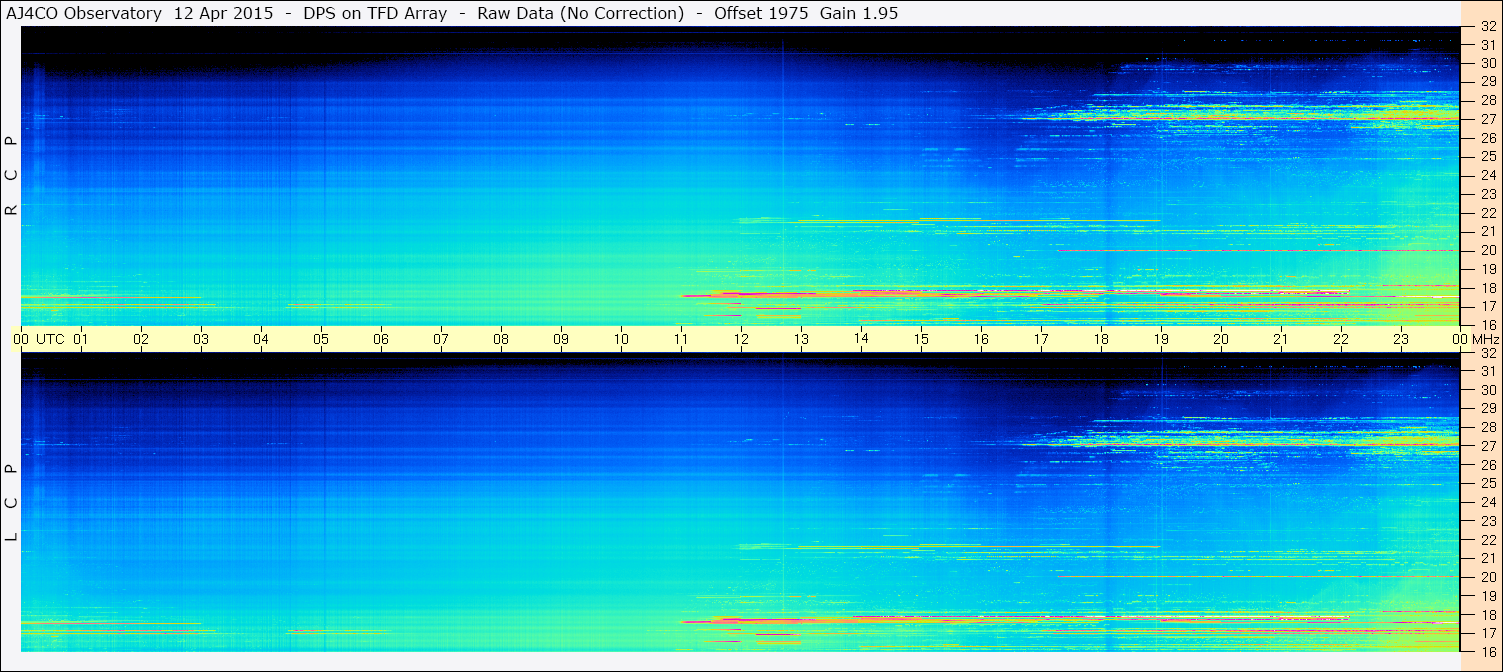
Task: Click the 24 MHz label in RCP panel
Action: coord(1487,175)
